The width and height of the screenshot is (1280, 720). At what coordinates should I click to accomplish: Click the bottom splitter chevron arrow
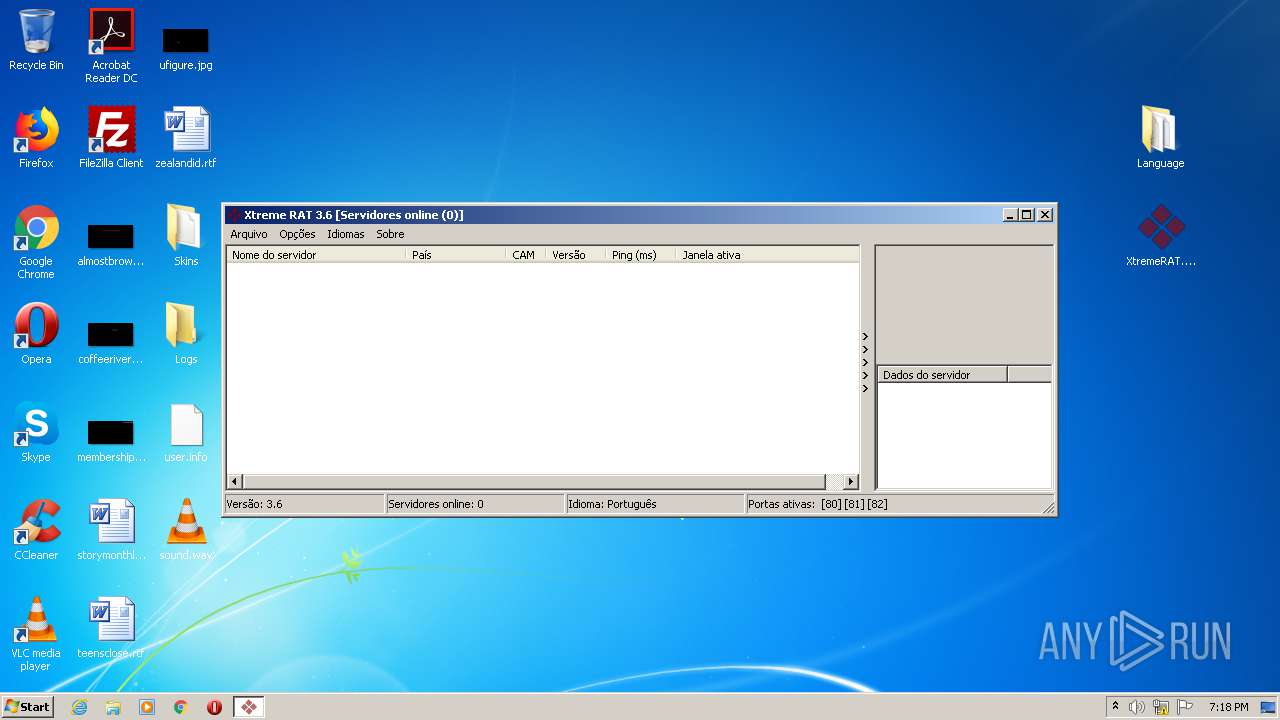pyautogui.click(x=866, y=388)
